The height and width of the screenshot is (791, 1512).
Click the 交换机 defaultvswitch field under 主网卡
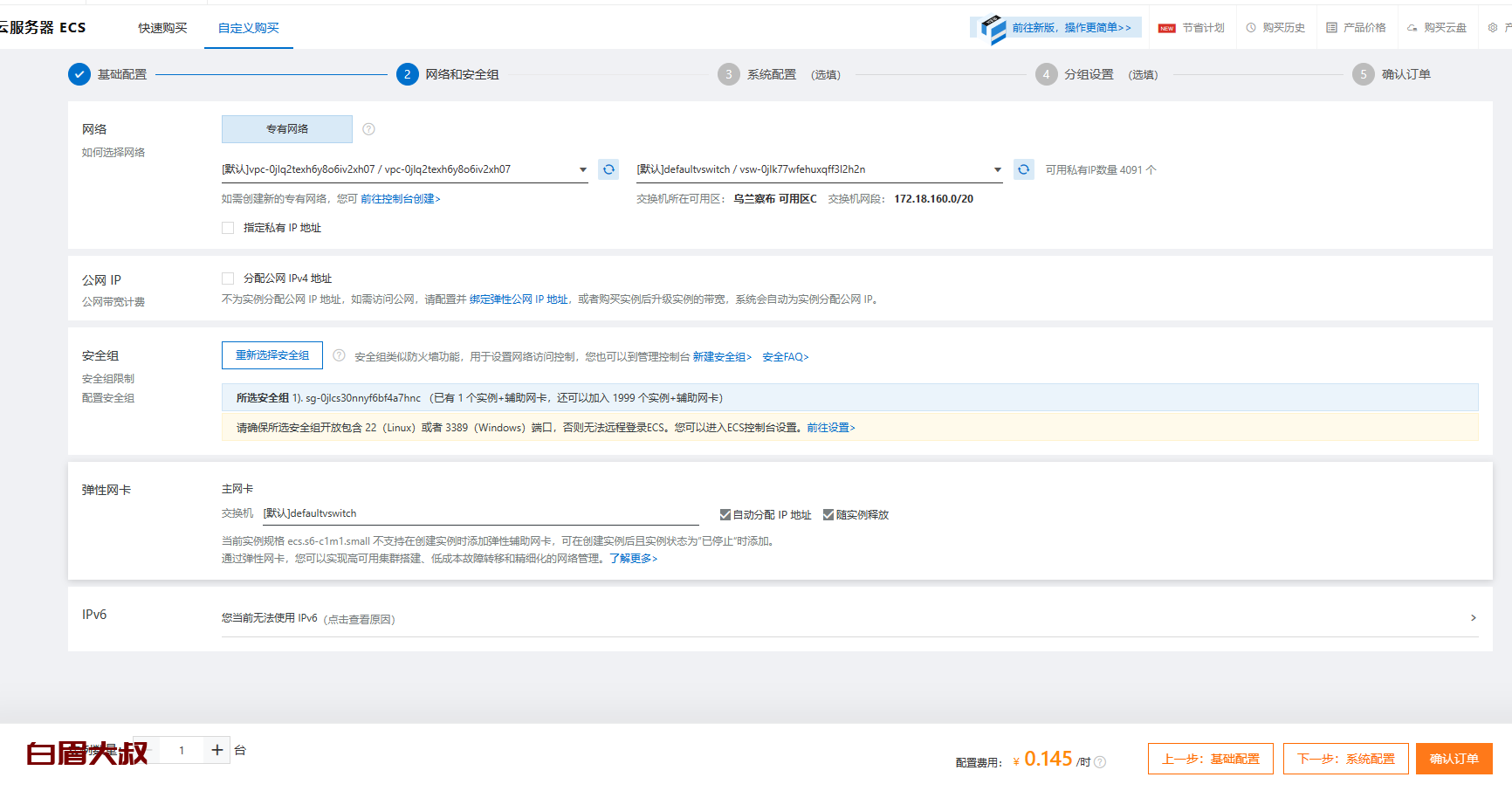pos(480,513)
